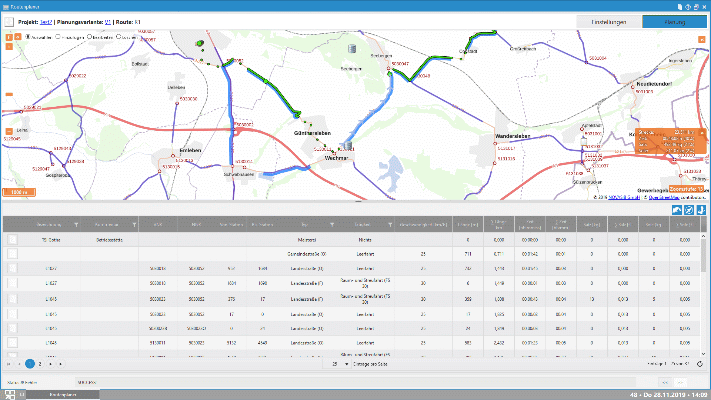Tick the checkbox in the first table row
This screenshot has width=711, height=400.
(12, 240)
